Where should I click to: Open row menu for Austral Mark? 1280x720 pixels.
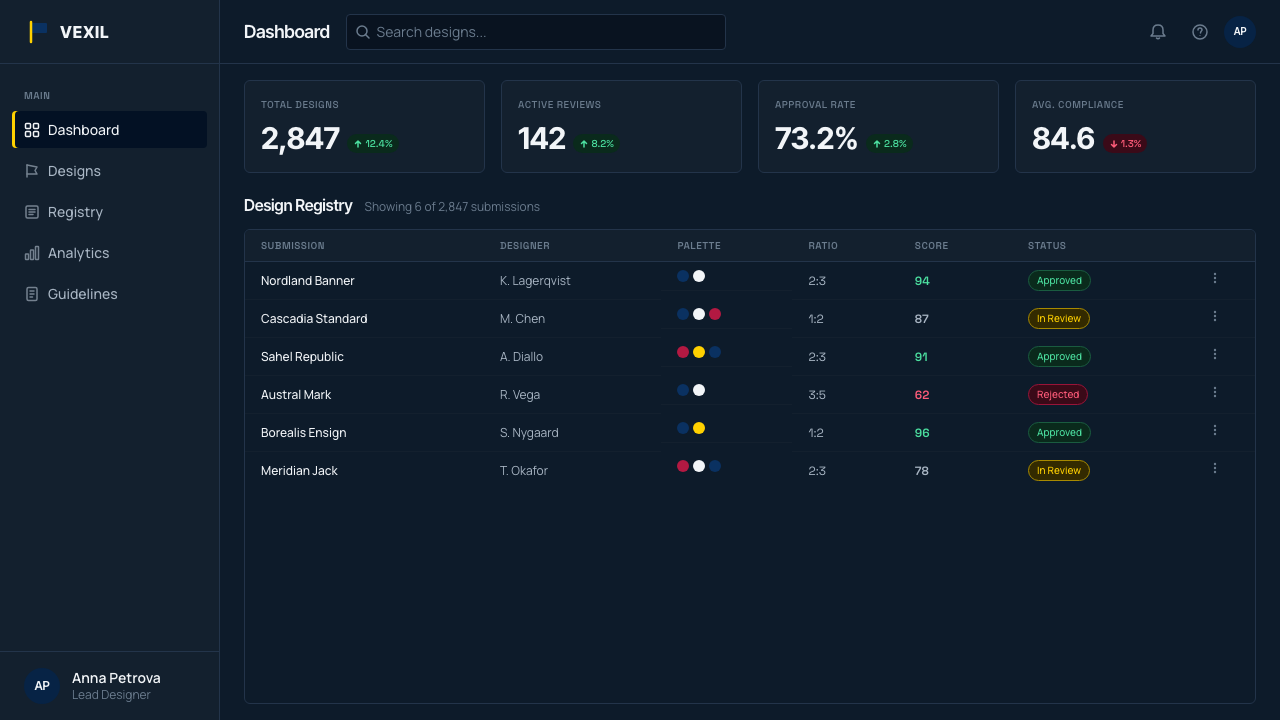click(x=1215, y=392)
